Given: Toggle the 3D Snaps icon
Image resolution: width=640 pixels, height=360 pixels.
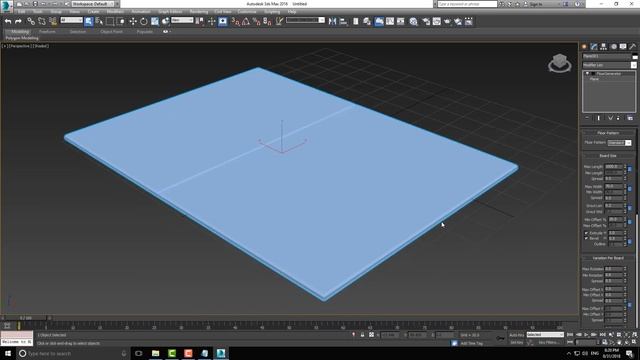Looking at the screenshot, I should pos(236,21).
